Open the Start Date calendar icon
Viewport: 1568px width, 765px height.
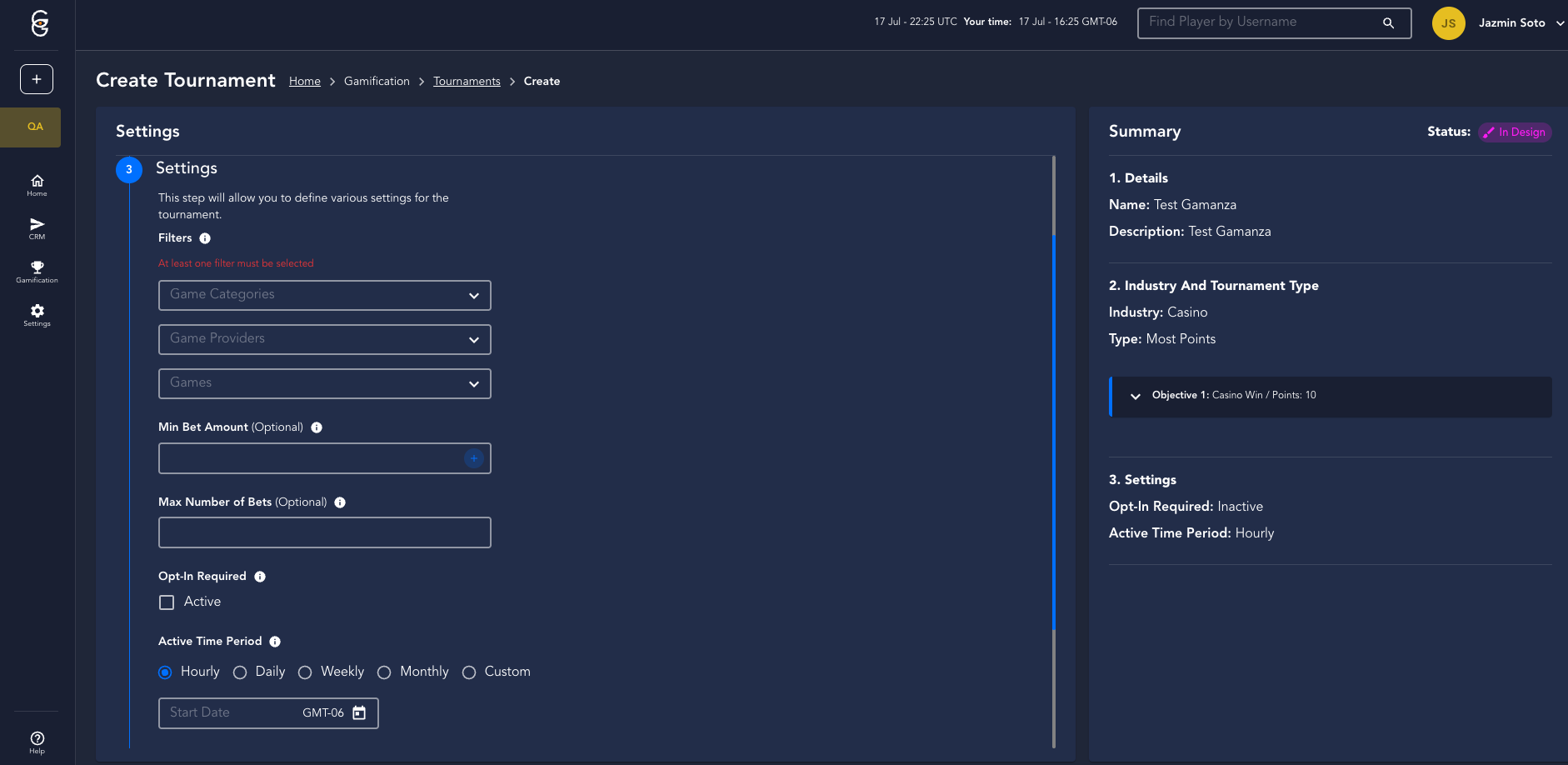(x=359, y=713)
